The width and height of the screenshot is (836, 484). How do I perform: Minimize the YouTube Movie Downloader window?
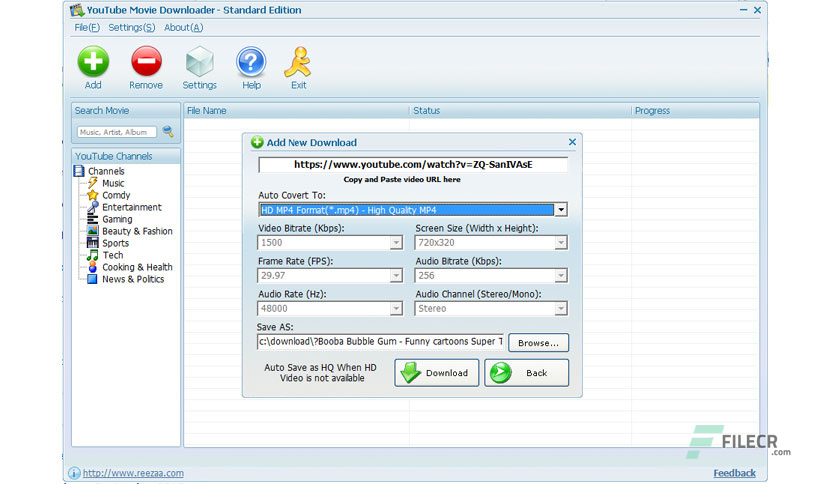(x=743, y=10)
